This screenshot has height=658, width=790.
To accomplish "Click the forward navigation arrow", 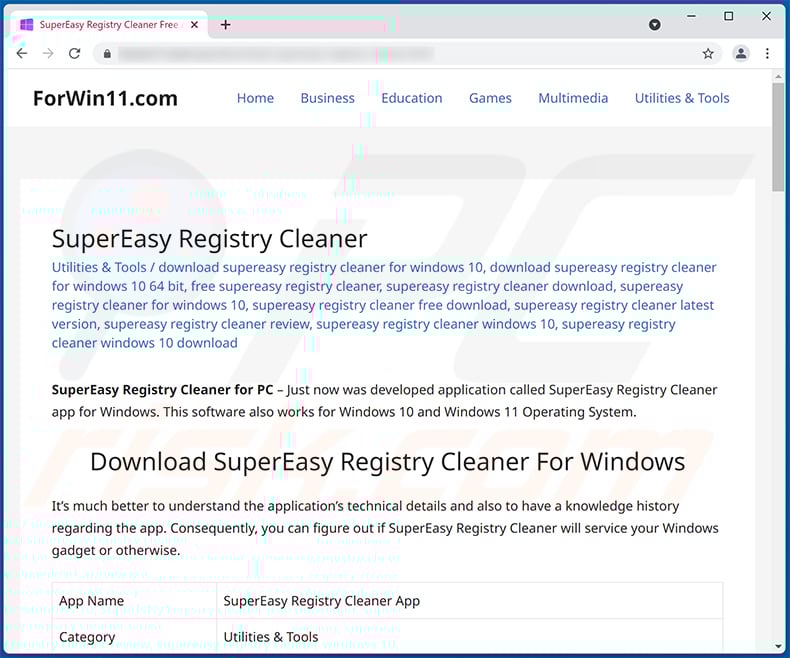I will [x=47, y=54].
